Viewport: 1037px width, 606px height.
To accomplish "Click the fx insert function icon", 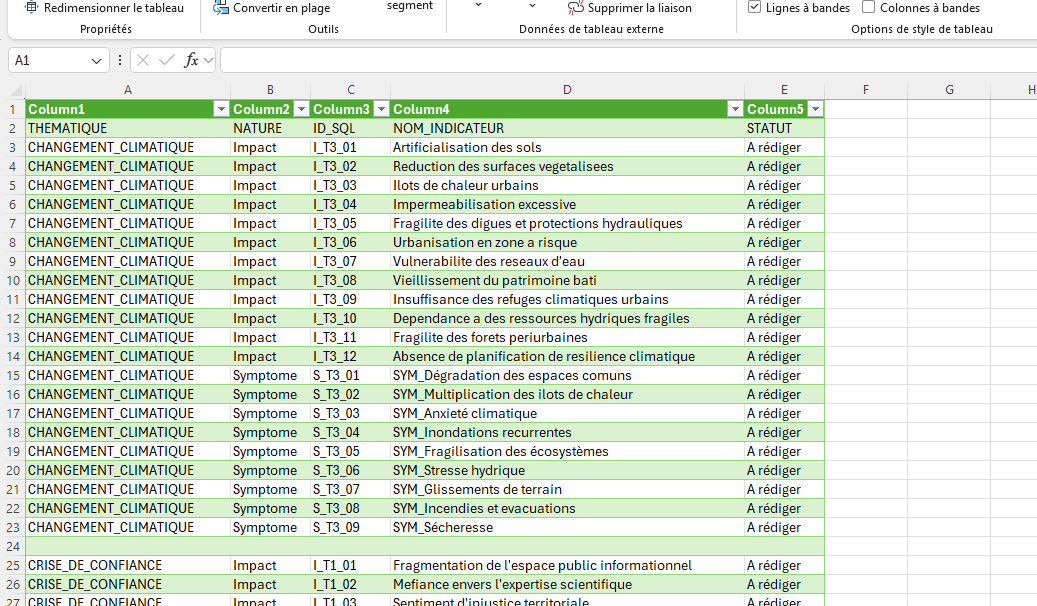I will [x=191, y=60].
